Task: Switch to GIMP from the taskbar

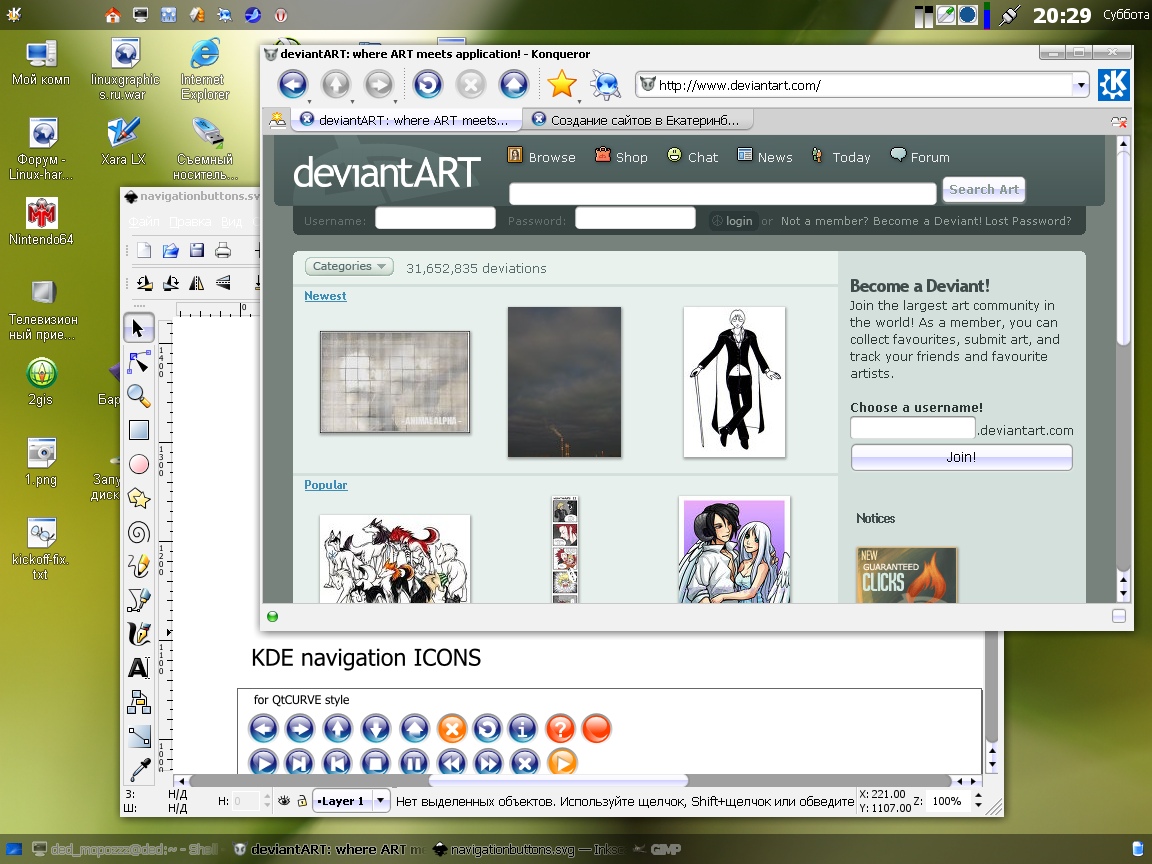Action: point(657,849)
